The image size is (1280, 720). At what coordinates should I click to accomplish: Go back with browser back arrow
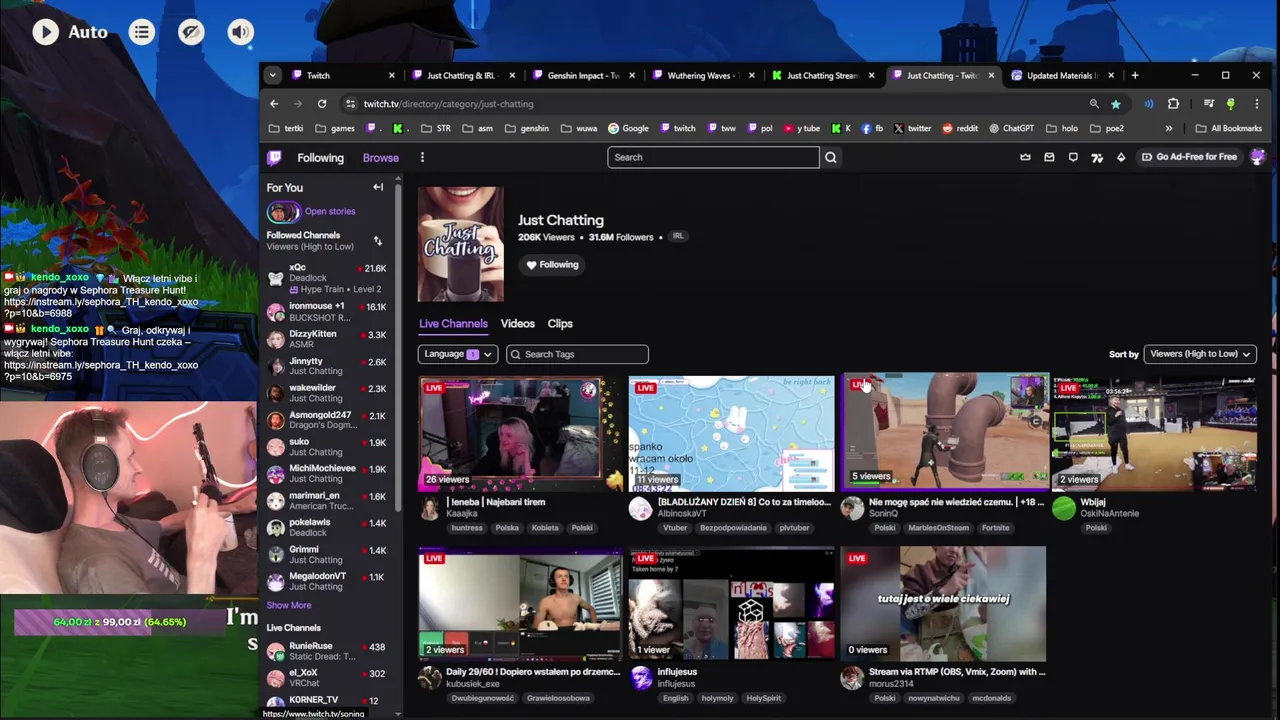(274, 104)
